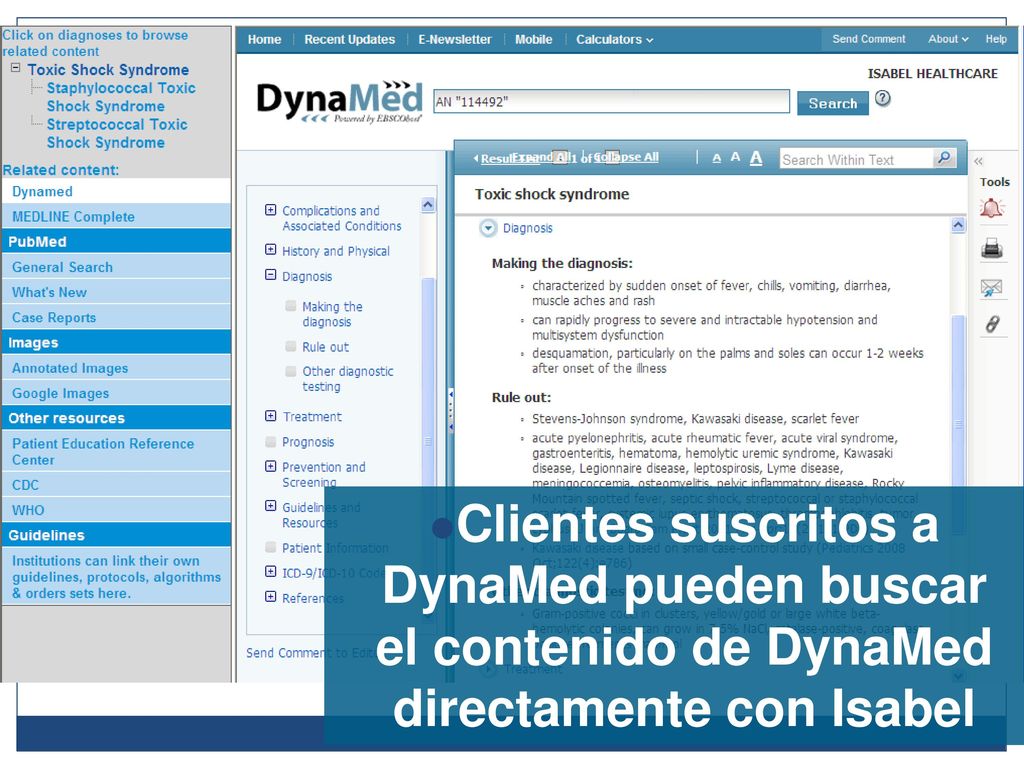Select the Making the diagnosis outline item
The image size is (1024, 768).
click(332, 314)
